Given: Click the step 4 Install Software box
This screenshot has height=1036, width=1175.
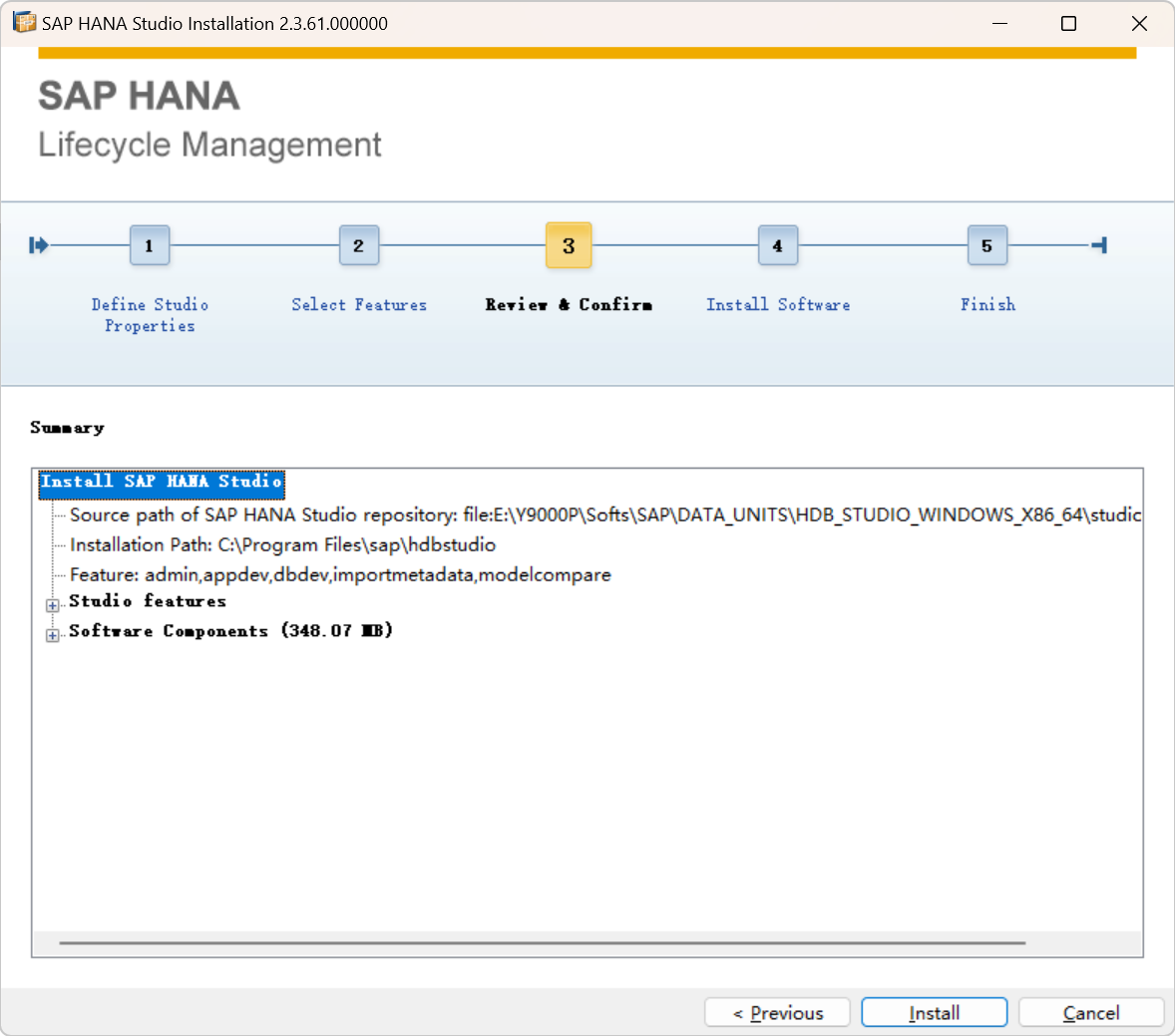Looking at the screenshot, I should pos(778,245).
